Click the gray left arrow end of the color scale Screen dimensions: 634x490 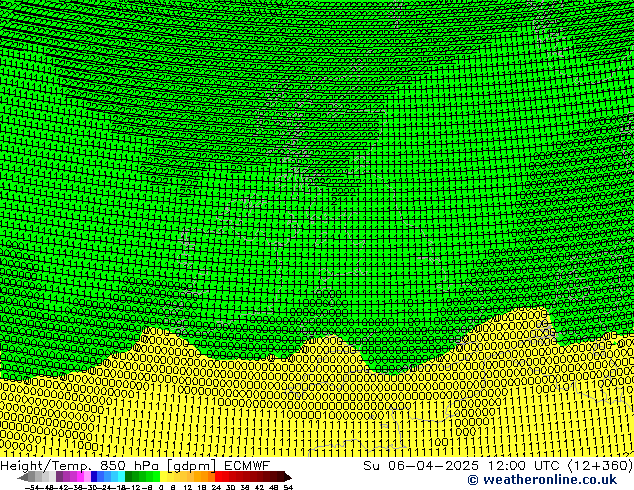coord(23,477)
